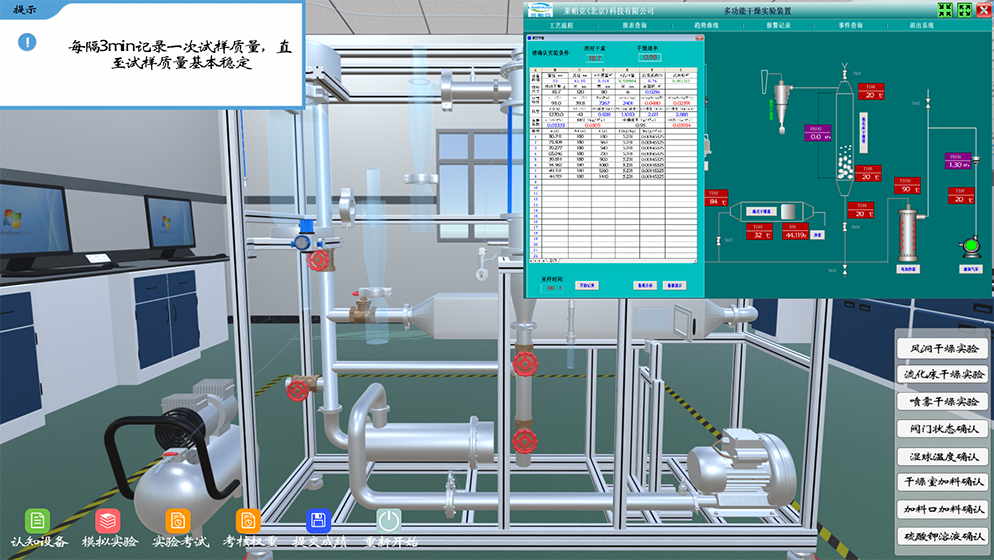Image resolution: width=994 pixels, height=560 pixels.
Task: Select the 工艺流程 menu tab
Action: [562, 24]
